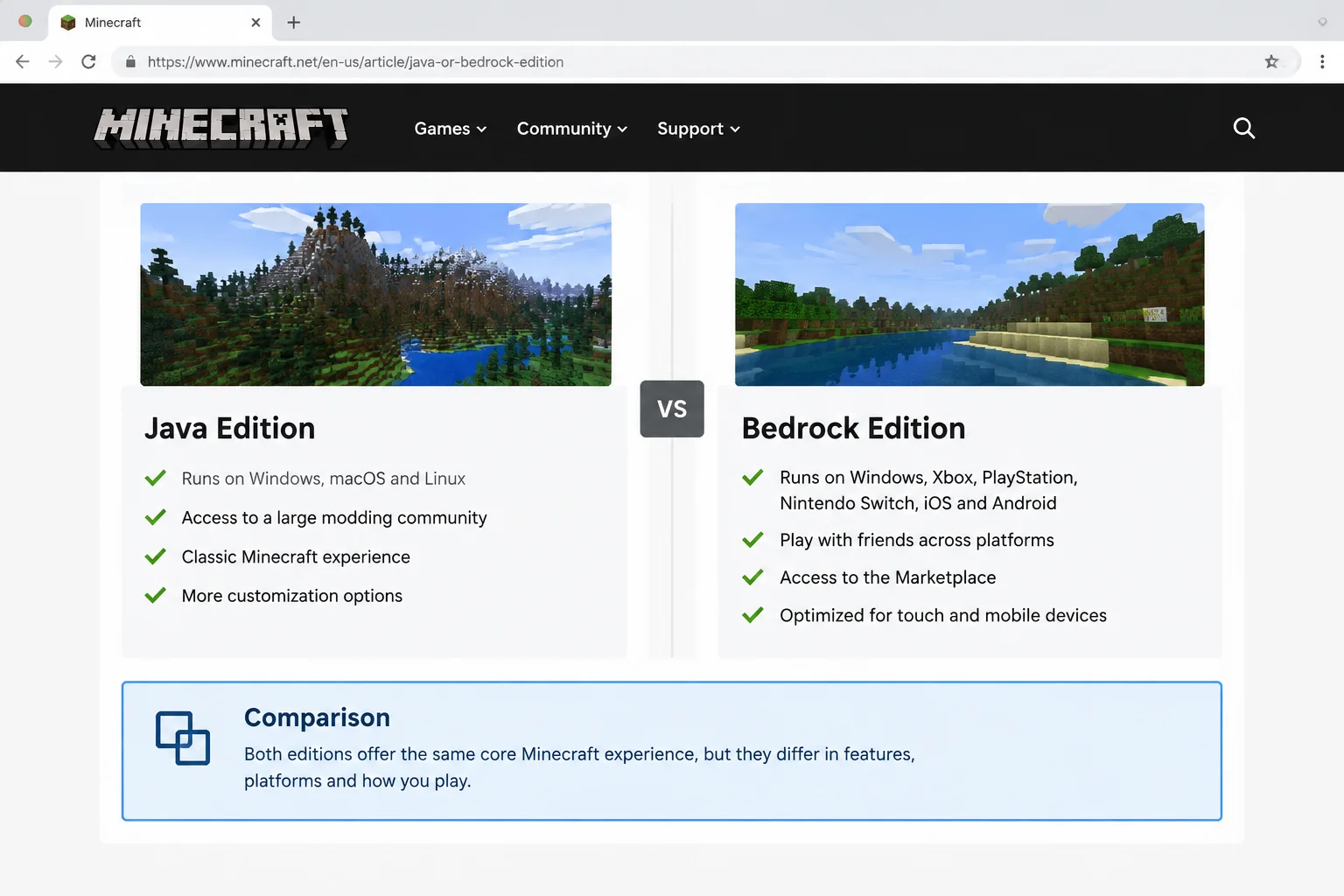
Task: Reload the page with the refresh icon
Action: click(x=88, y=61)
